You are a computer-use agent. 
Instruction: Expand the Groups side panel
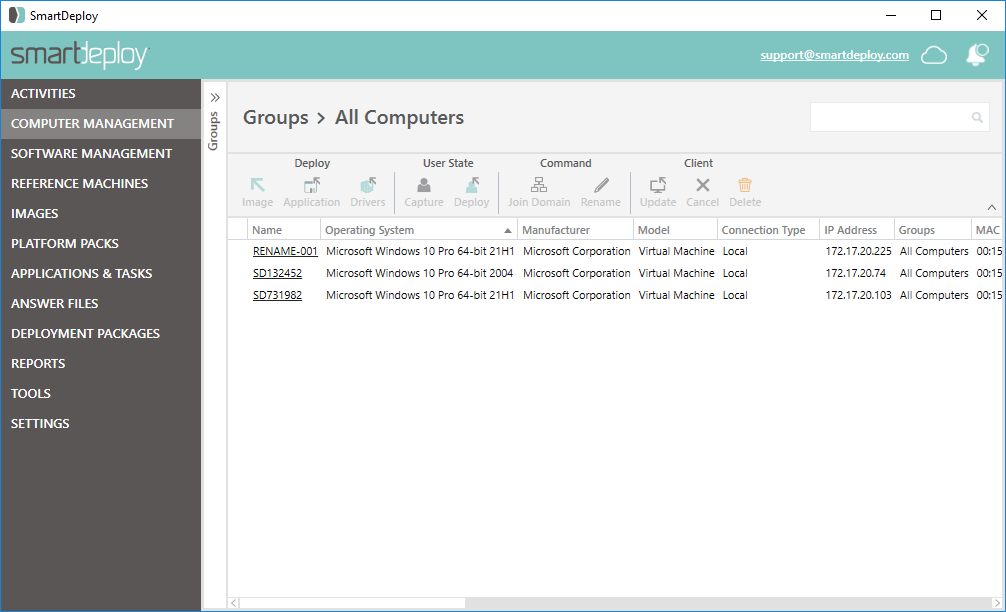(214, 98)
